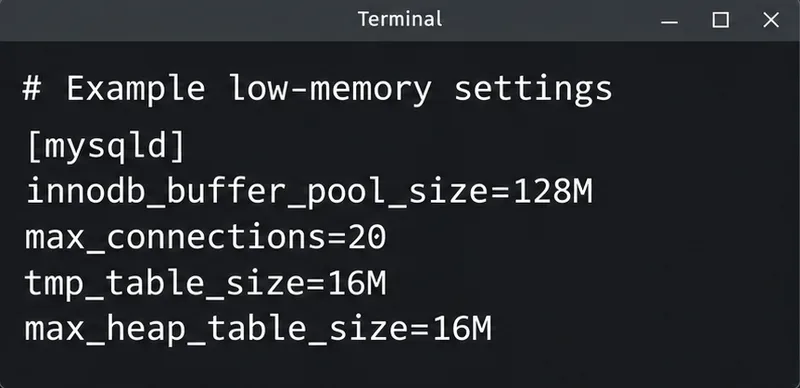Click the 16M value of max_heap_table_size
Image resolution: width=800 pixels, height=388 pixels.
[462, 328]
